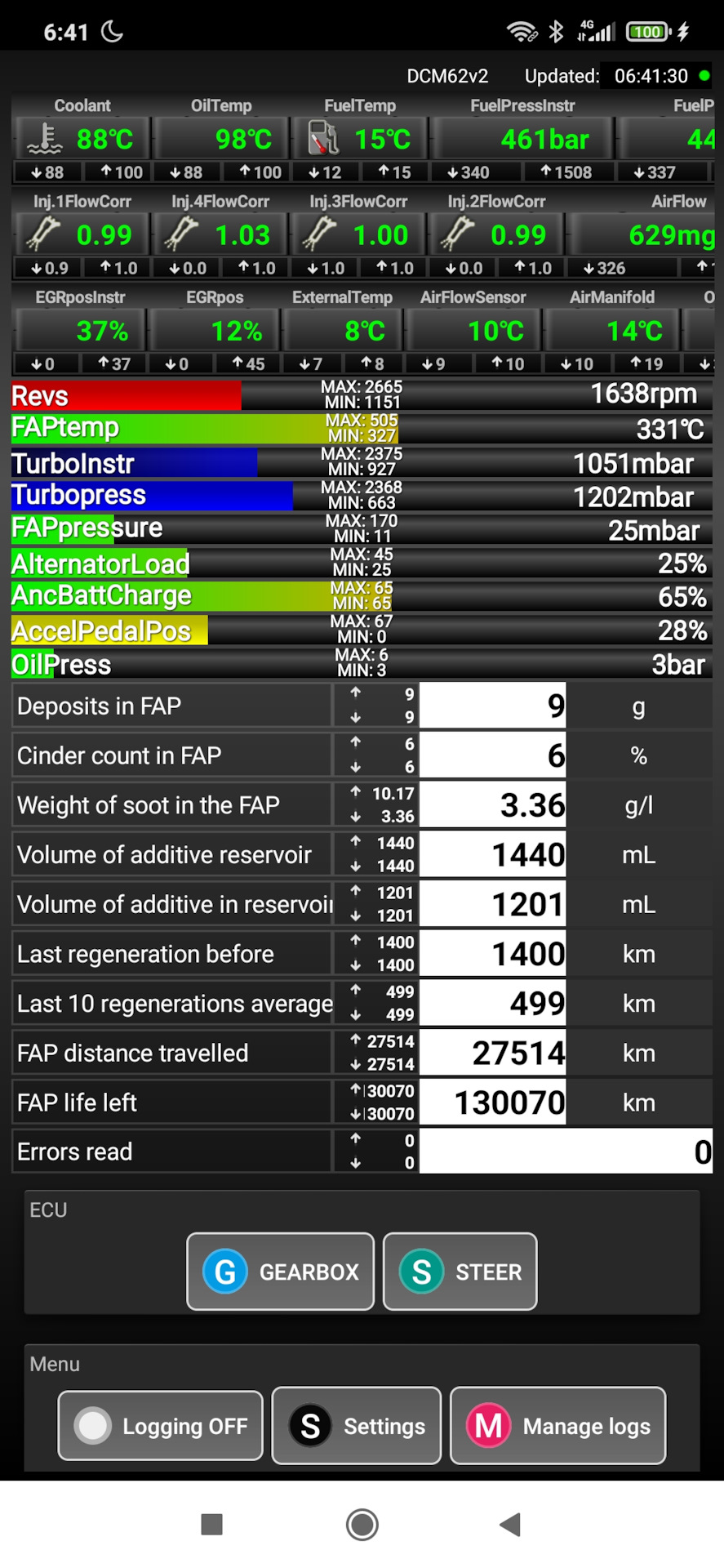Screen dimensions: 724x1568
Task: Toggle the Logging OFF button
Action: coord(161,1425)
